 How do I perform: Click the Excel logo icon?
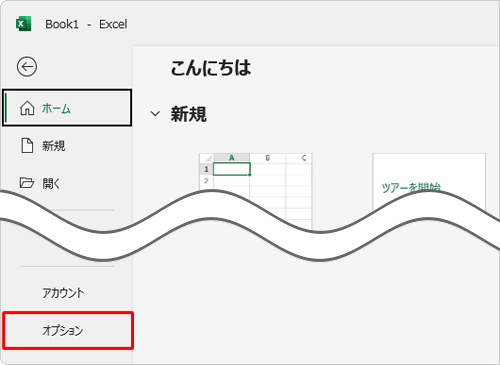point(23,24)
